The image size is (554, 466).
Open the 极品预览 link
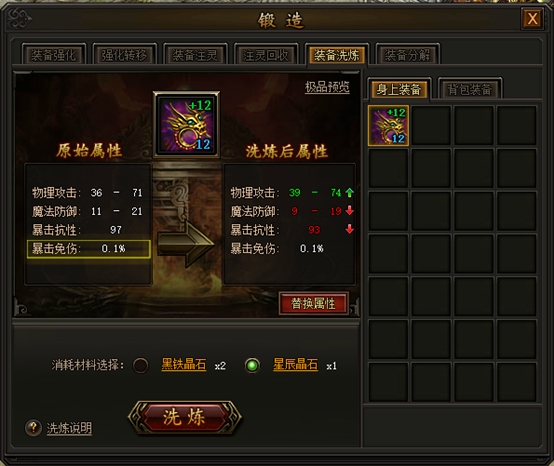click(x=327, y=87)
